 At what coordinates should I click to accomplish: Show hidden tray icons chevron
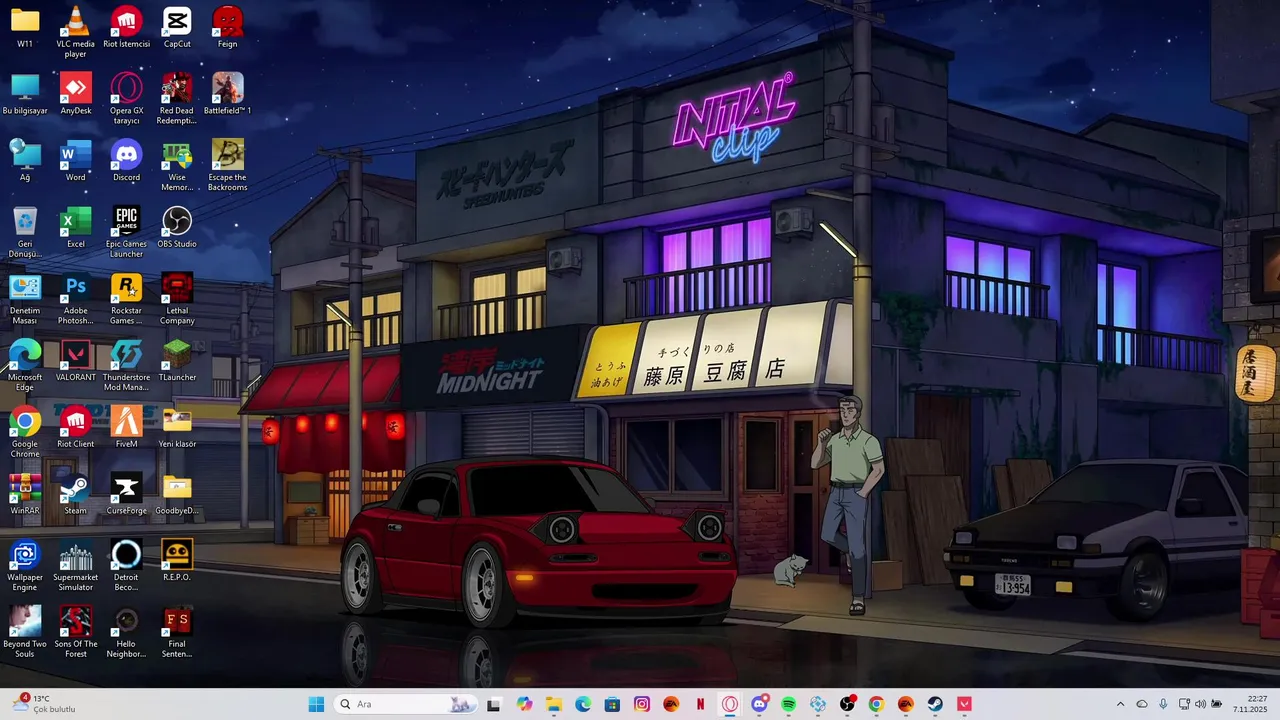point(1120,704)
